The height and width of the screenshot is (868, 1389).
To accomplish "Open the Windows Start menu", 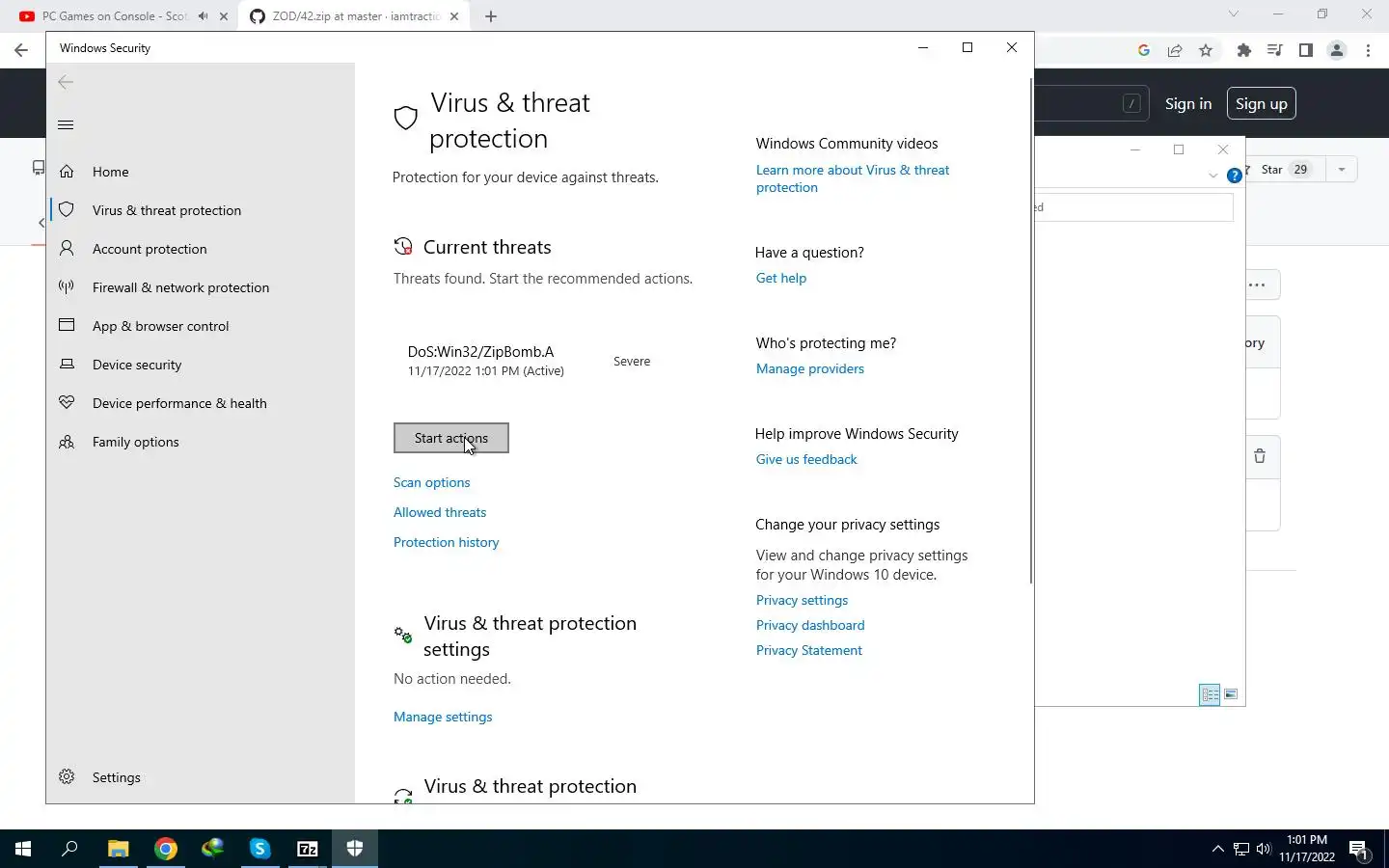I will (23, 849).
